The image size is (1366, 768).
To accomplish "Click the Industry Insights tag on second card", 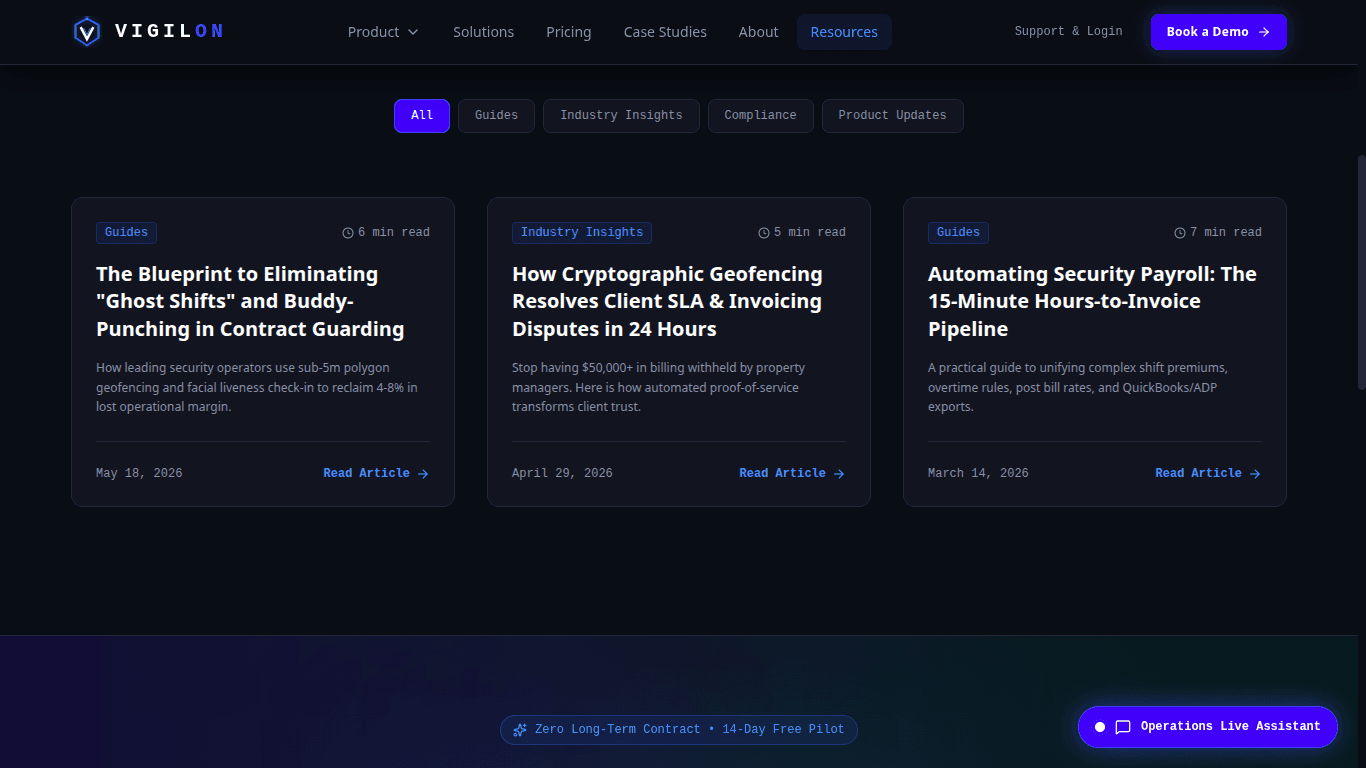I will 582,233.
